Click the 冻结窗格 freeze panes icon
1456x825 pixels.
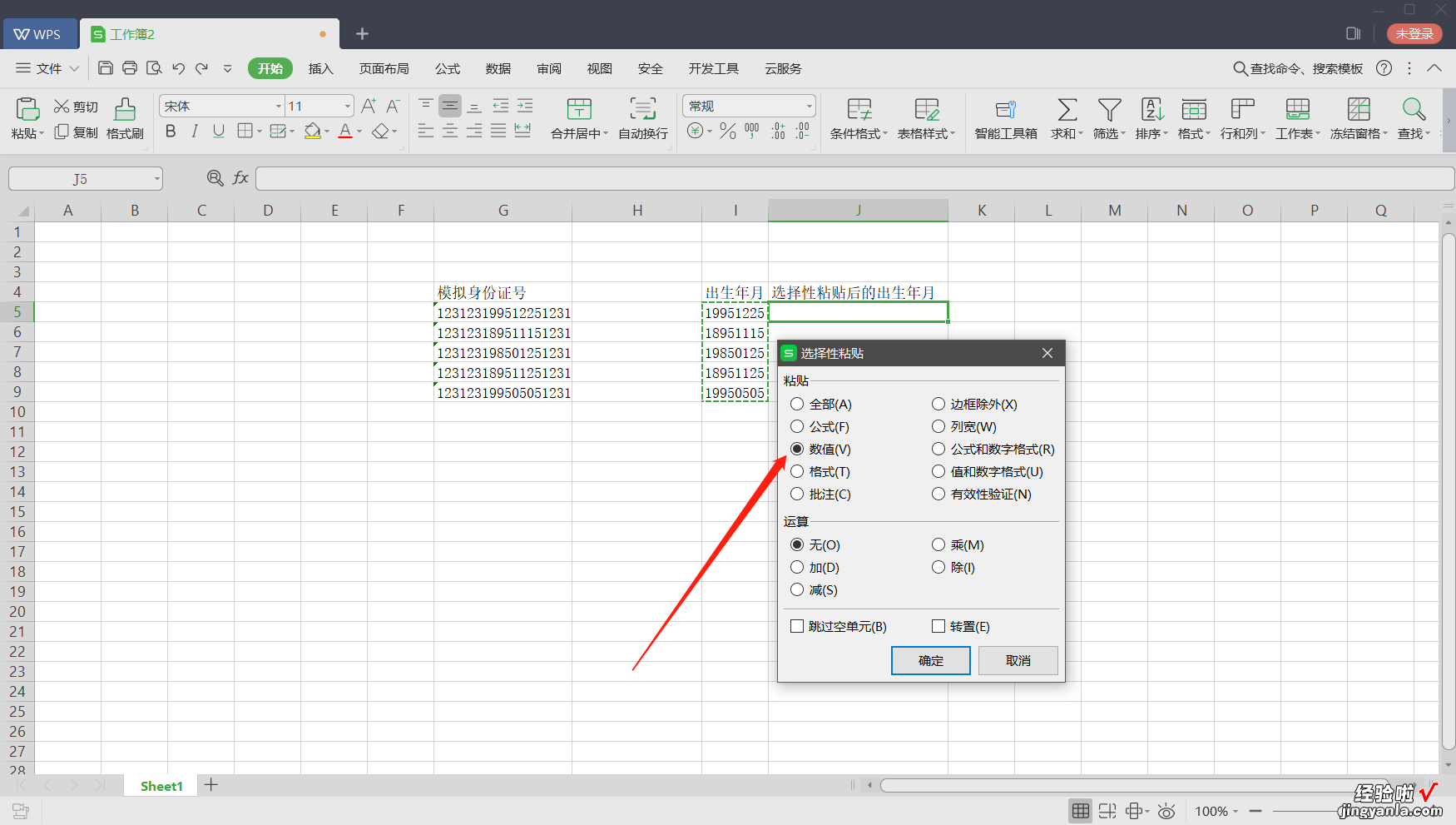(x=1359, y=109)
